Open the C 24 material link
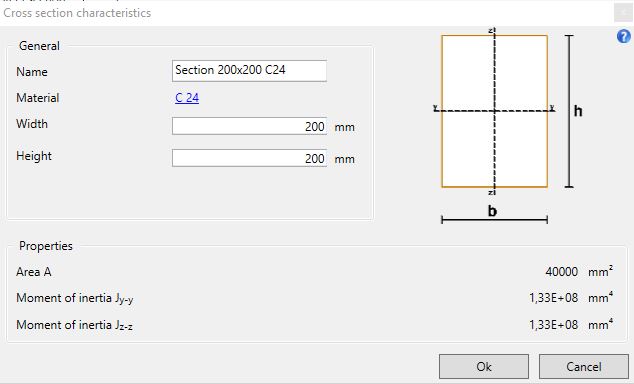 (x=187, y=98)
